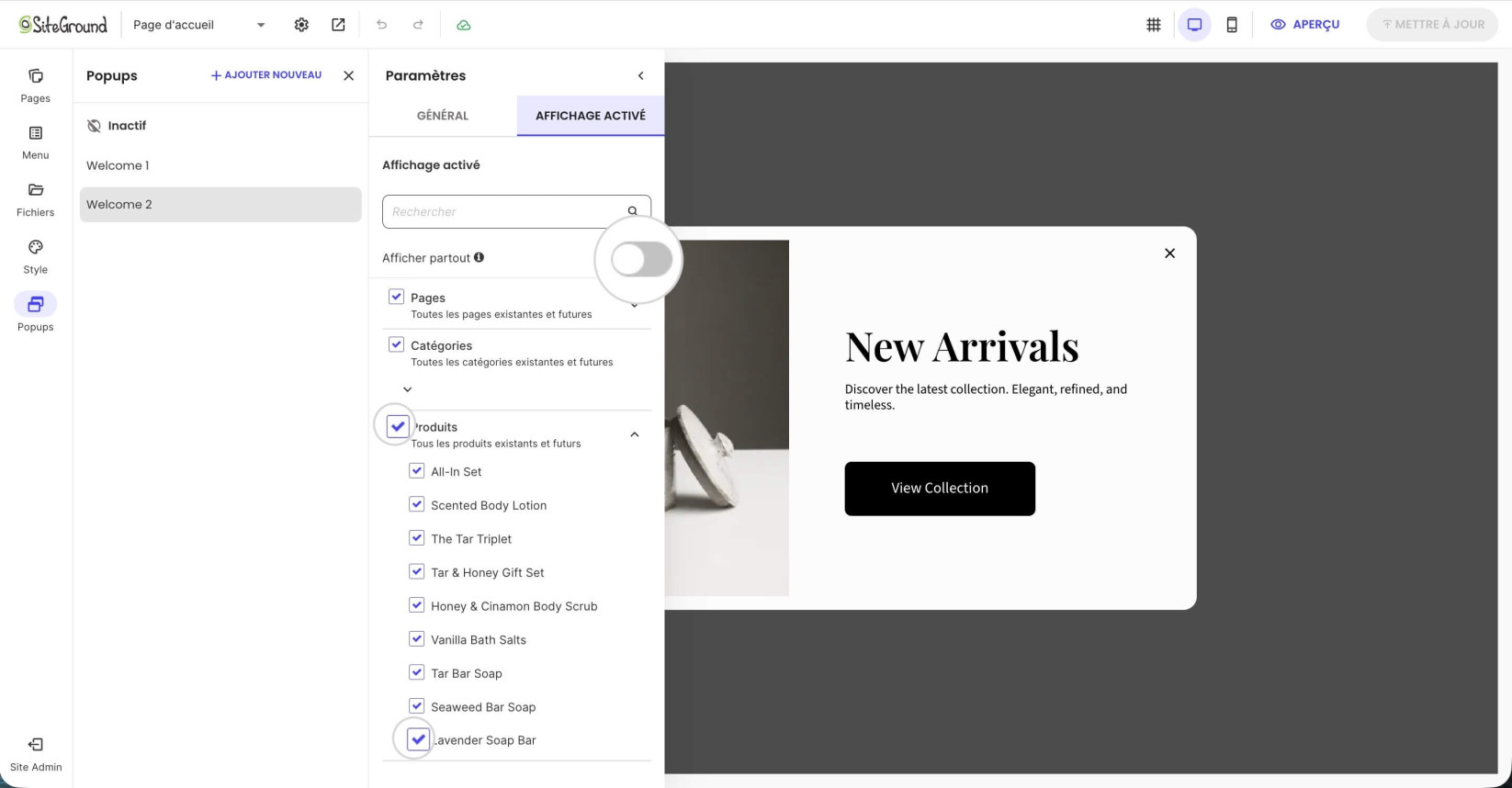Screen dimensions: 1512x788
Task: Uncheck Scented Body Lotion checkbox
Action: pyautogui.click(x=416, y=504)
